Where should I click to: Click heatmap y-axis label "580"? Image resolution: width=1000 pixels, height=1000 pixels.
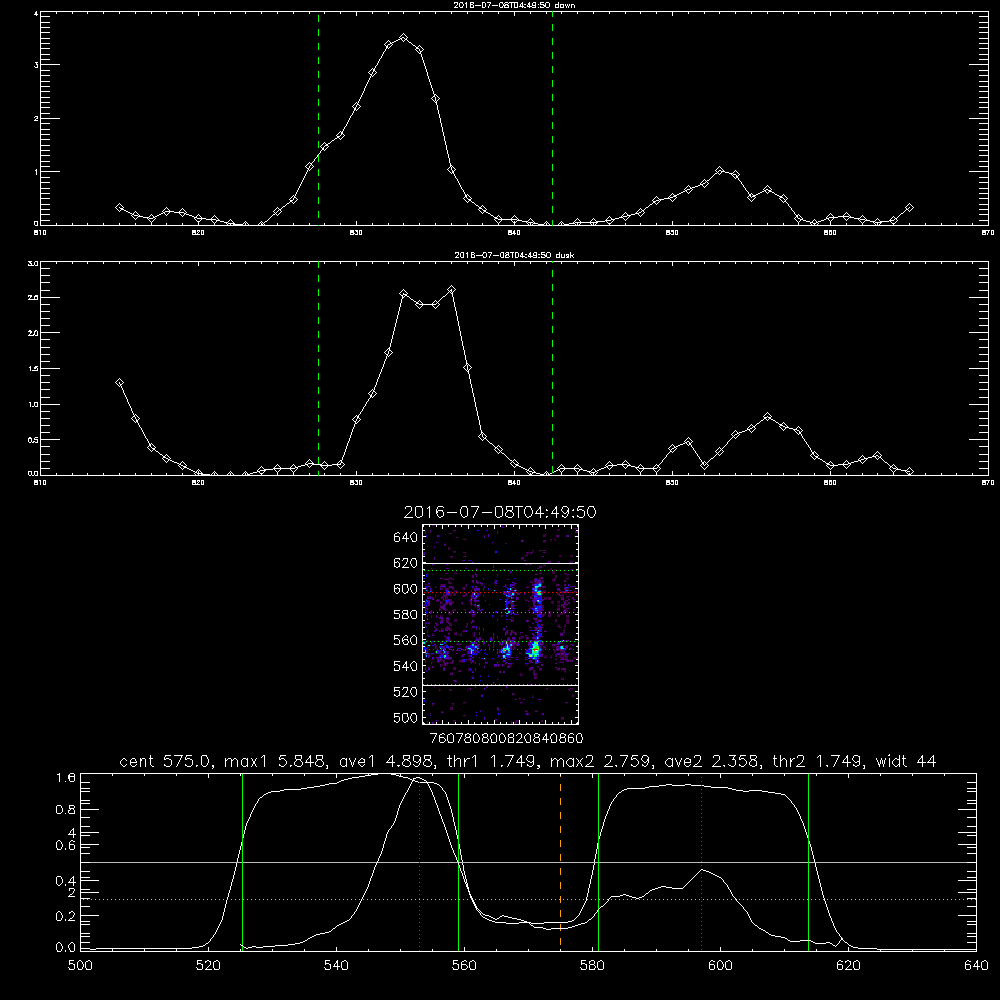pos(406,615)
